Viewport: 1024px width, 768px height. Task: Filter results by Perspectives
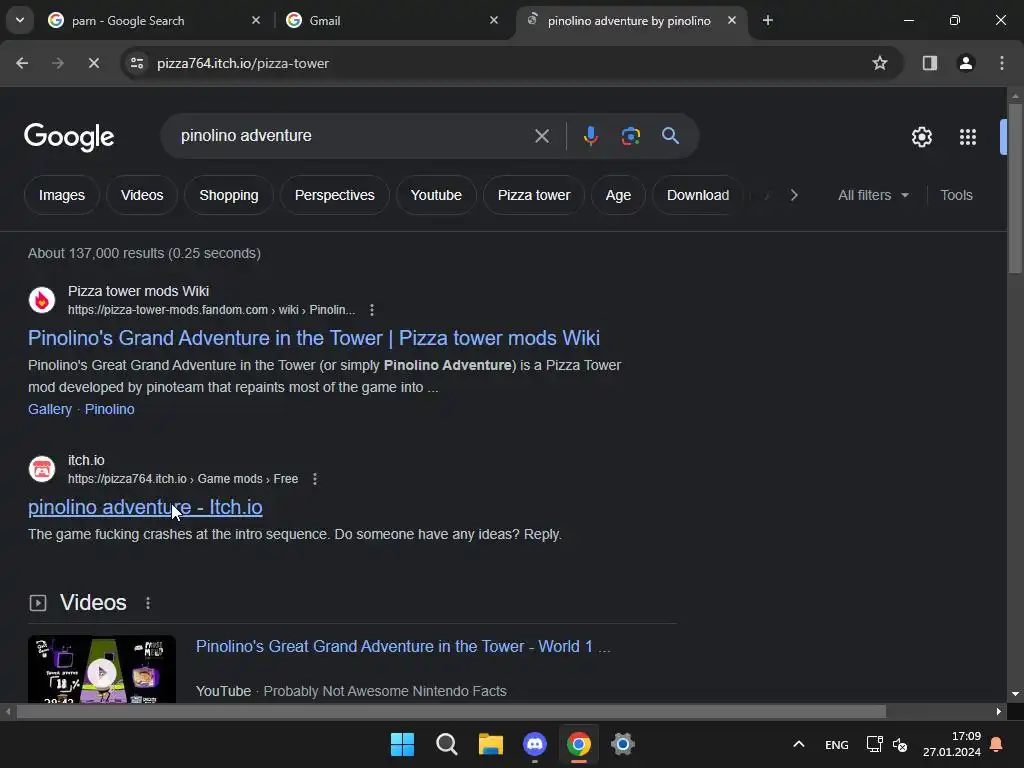334,195
